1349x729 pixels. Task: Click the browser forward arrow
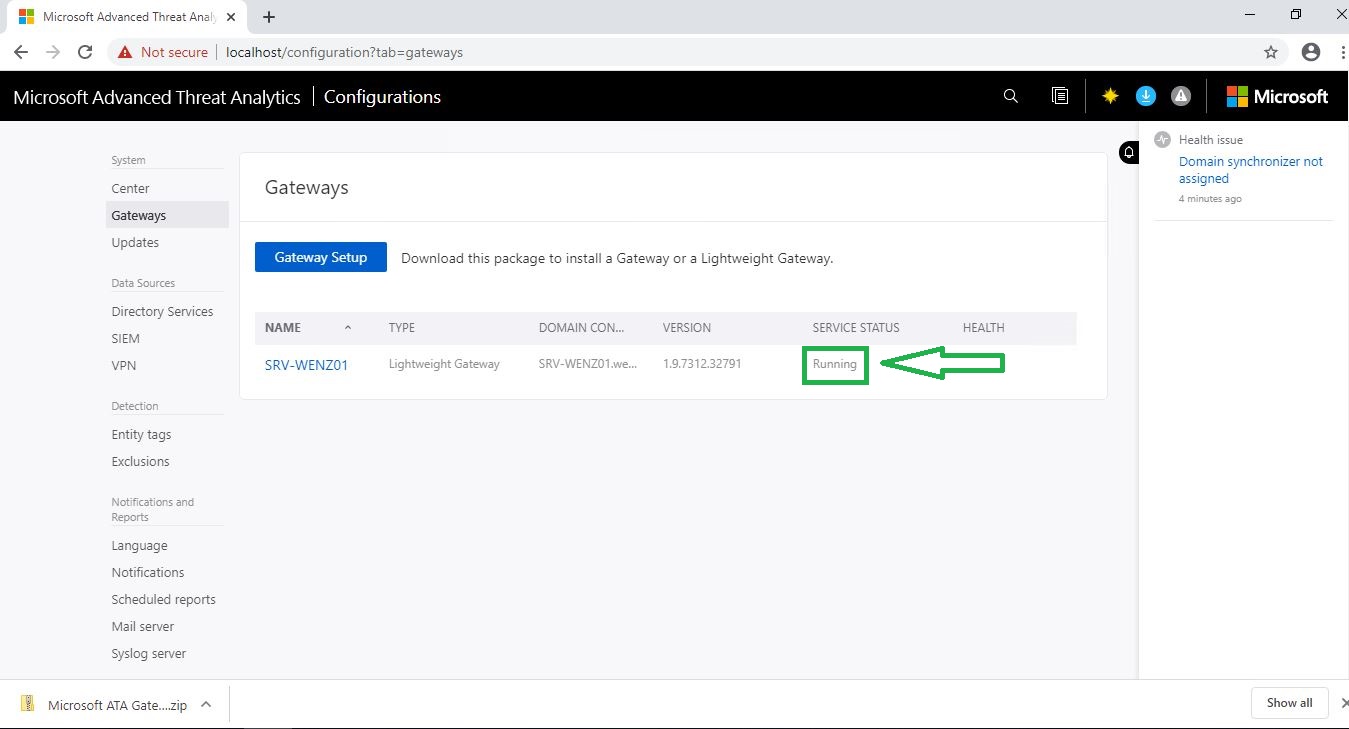coord(53,52)
